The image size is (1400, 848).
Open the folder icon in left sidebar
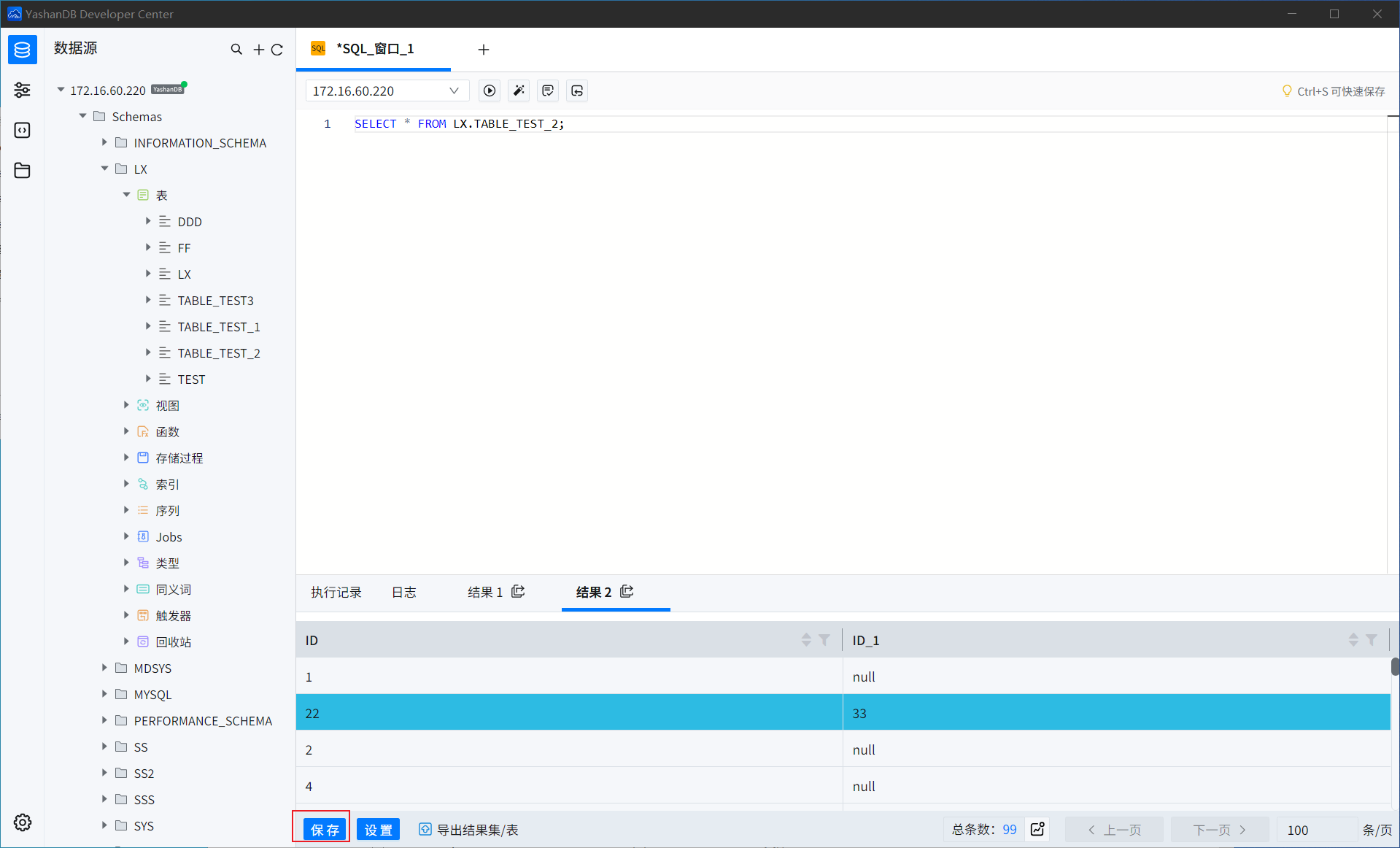[x=23, y=170]
